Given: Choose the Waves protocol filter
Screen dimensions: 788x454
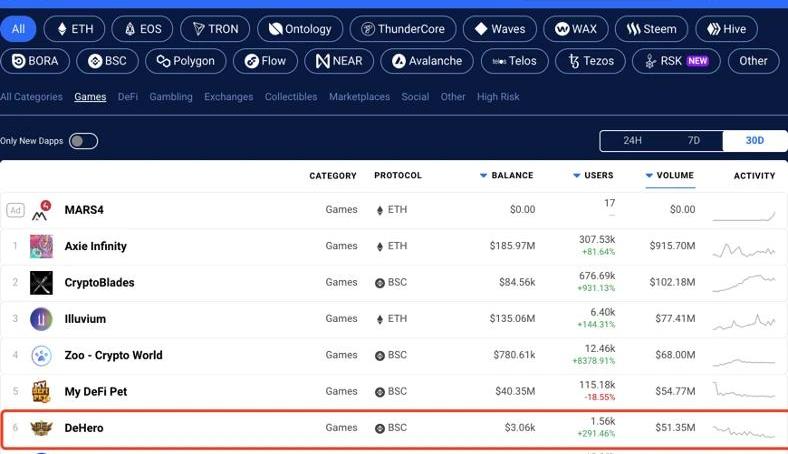Looking at the screenshot, I should tap(500, 29).
